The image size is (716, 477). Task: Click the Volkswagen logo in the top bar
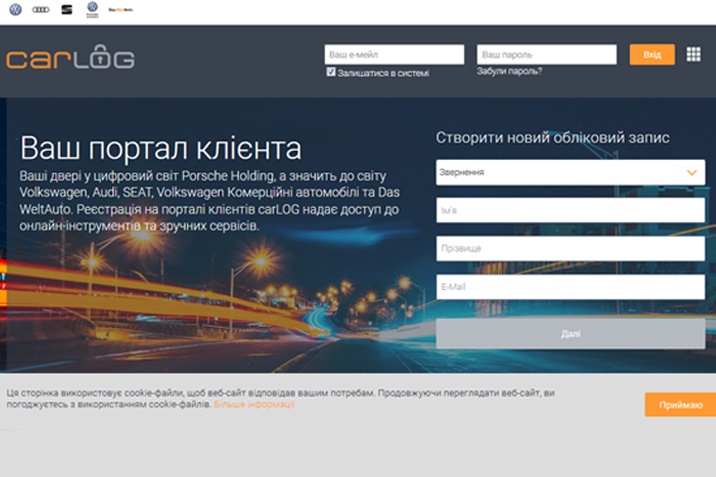[x=16, y=10]
